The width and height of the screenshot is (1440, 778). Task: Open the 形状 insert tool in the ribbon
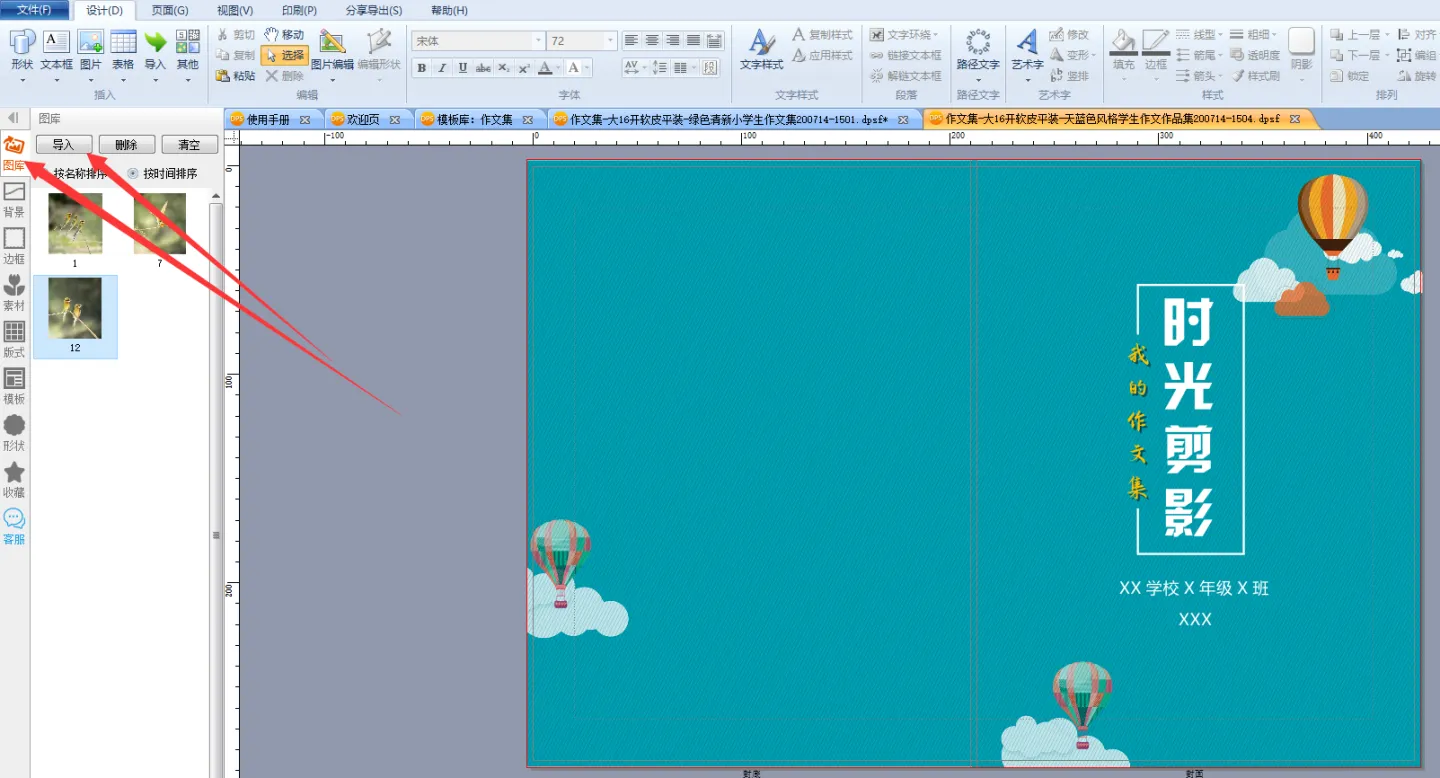(x=22, y=50)
